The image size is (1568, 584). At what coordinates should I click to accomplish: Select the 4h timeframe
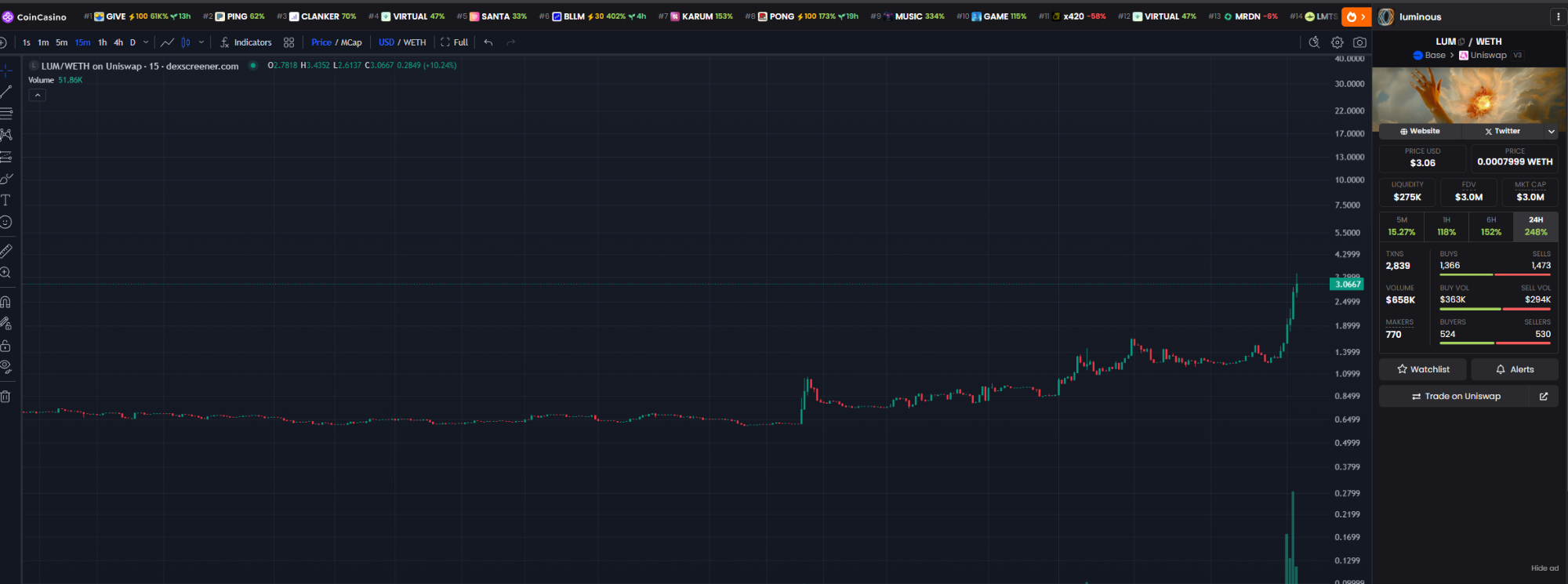[x=118, y=42]
